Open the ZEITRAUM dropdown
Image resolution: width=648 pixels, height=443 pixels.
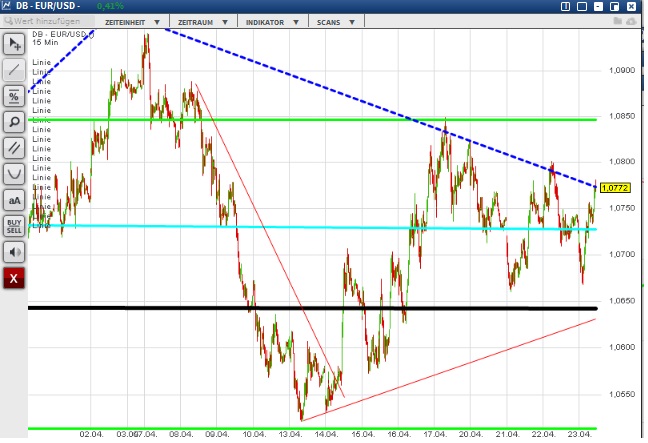click(x=203, y=22)
